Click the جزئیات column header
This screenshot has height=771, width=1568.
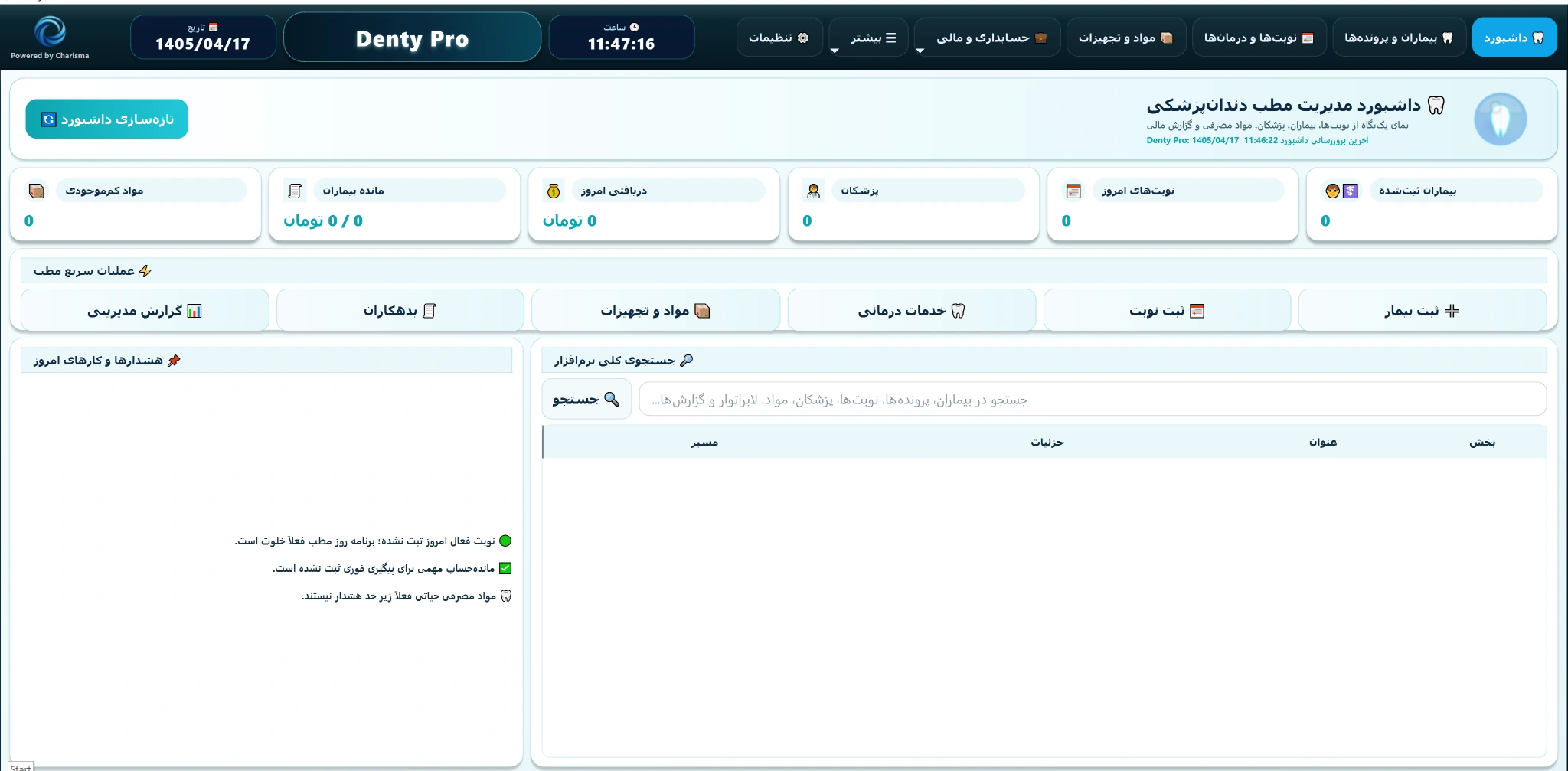[1047, 443]
